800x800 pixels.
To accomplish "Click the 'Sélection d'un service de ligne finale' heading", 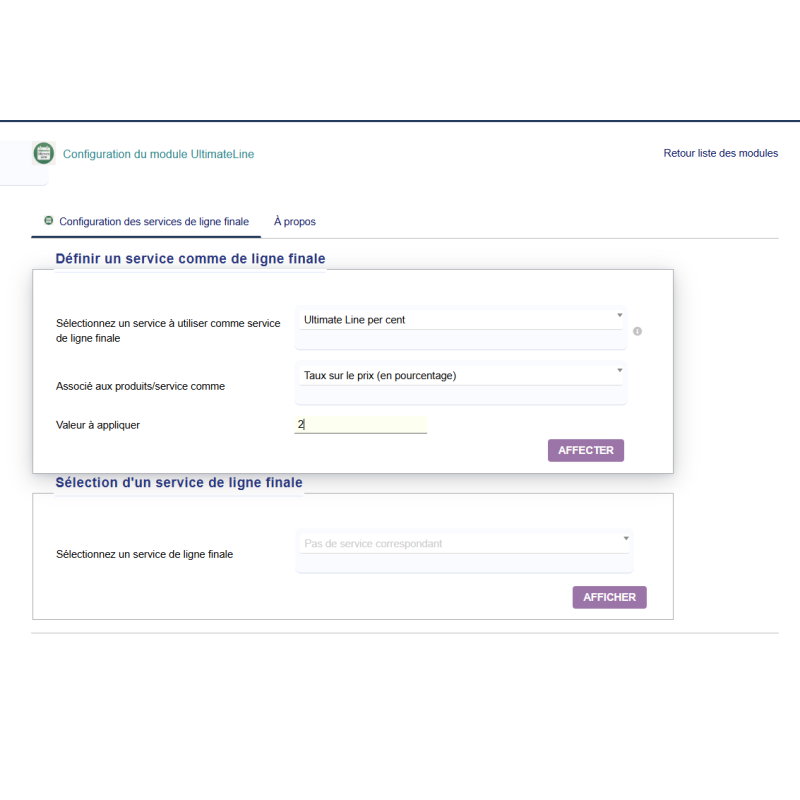I will (x=179, y=483).
